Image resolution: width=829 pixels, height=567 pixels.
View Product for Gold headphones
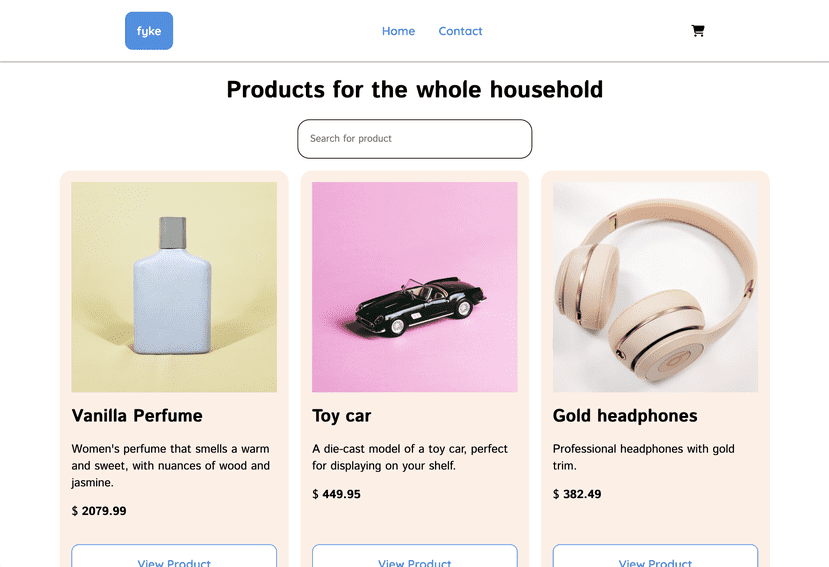click(656, 556)
